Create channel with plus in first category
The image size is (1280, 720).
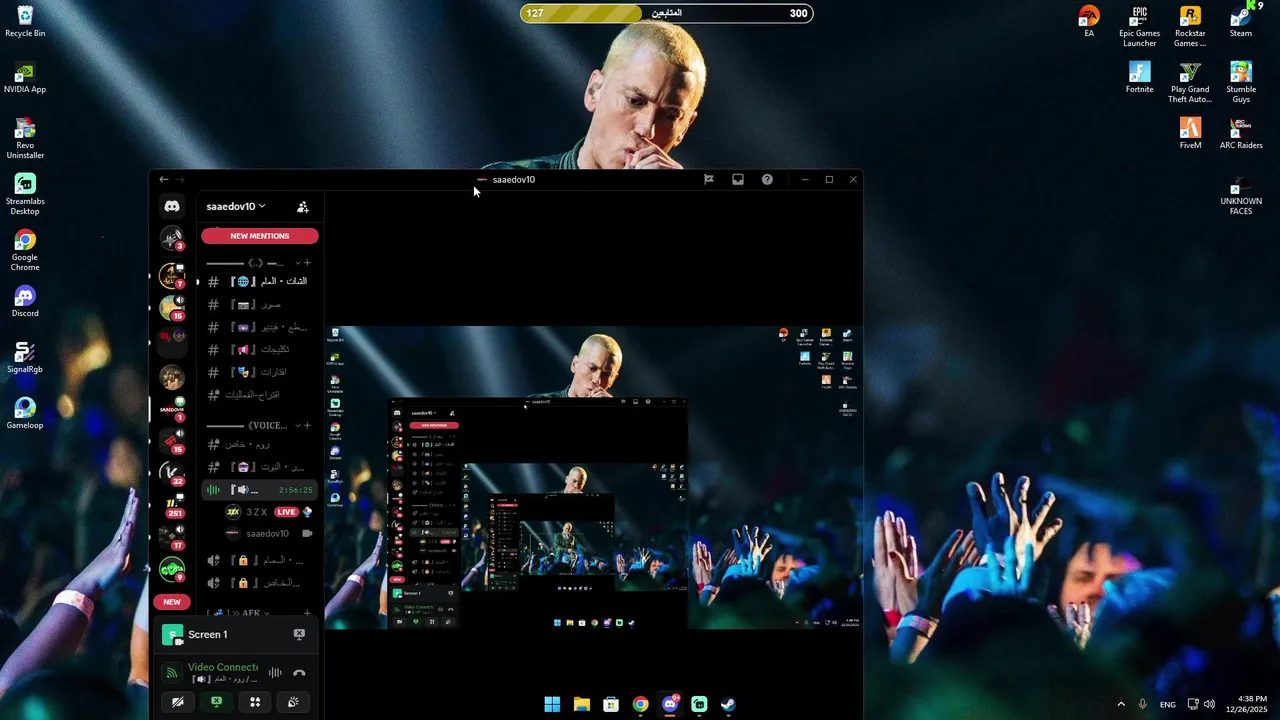pos(307,263)
